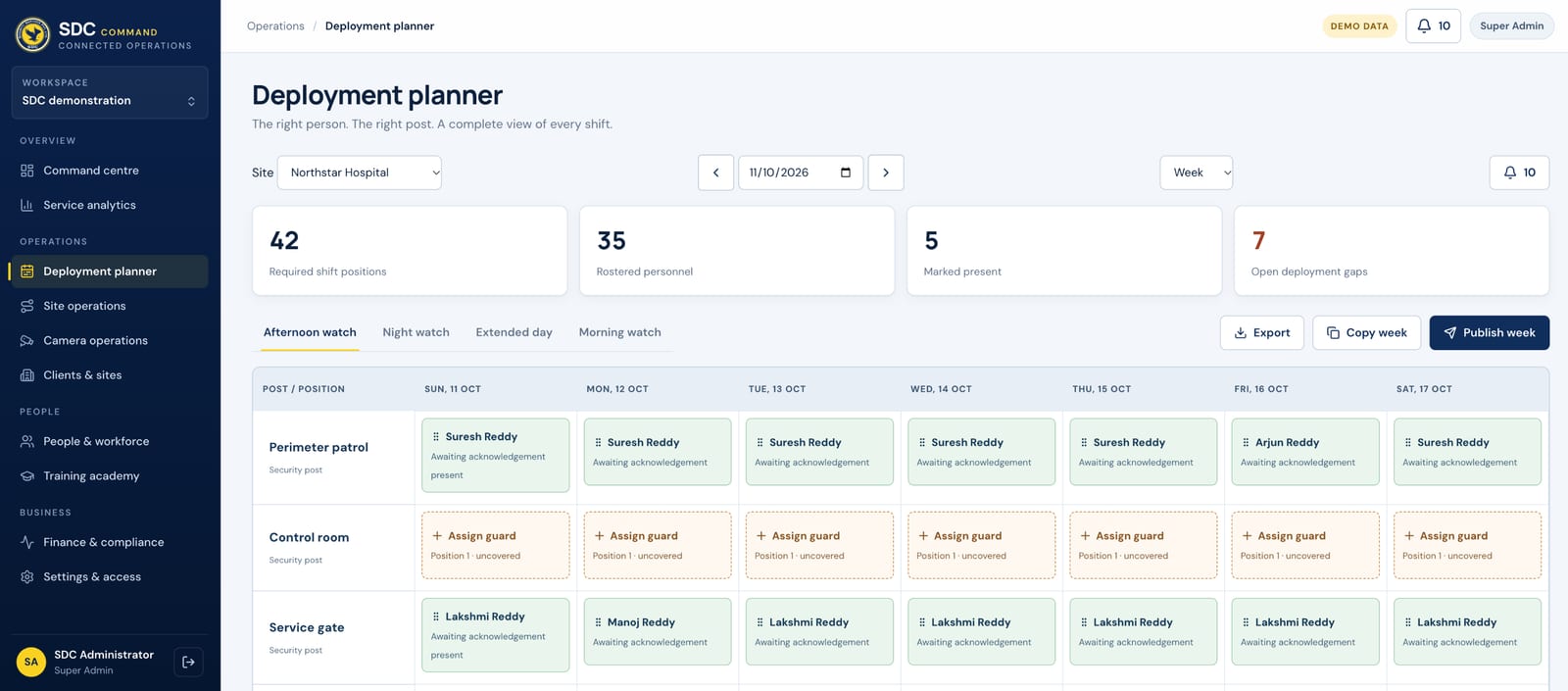Click the 11/10/2026 date field
Viewport: 1568px width, 691px height.
[x=801, y=173]
